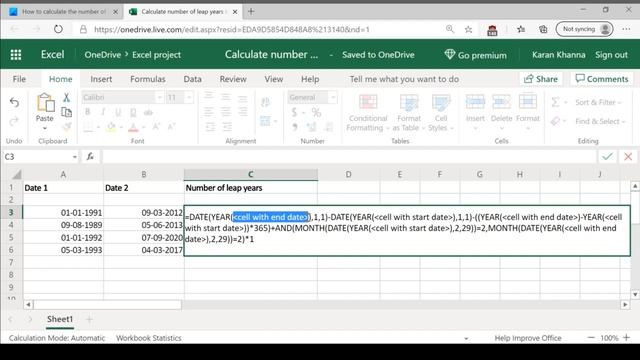Image resolution: width=640 pixels, height=360 pixels.
Task: Open the font size dropdown
Action: point(189,97)
